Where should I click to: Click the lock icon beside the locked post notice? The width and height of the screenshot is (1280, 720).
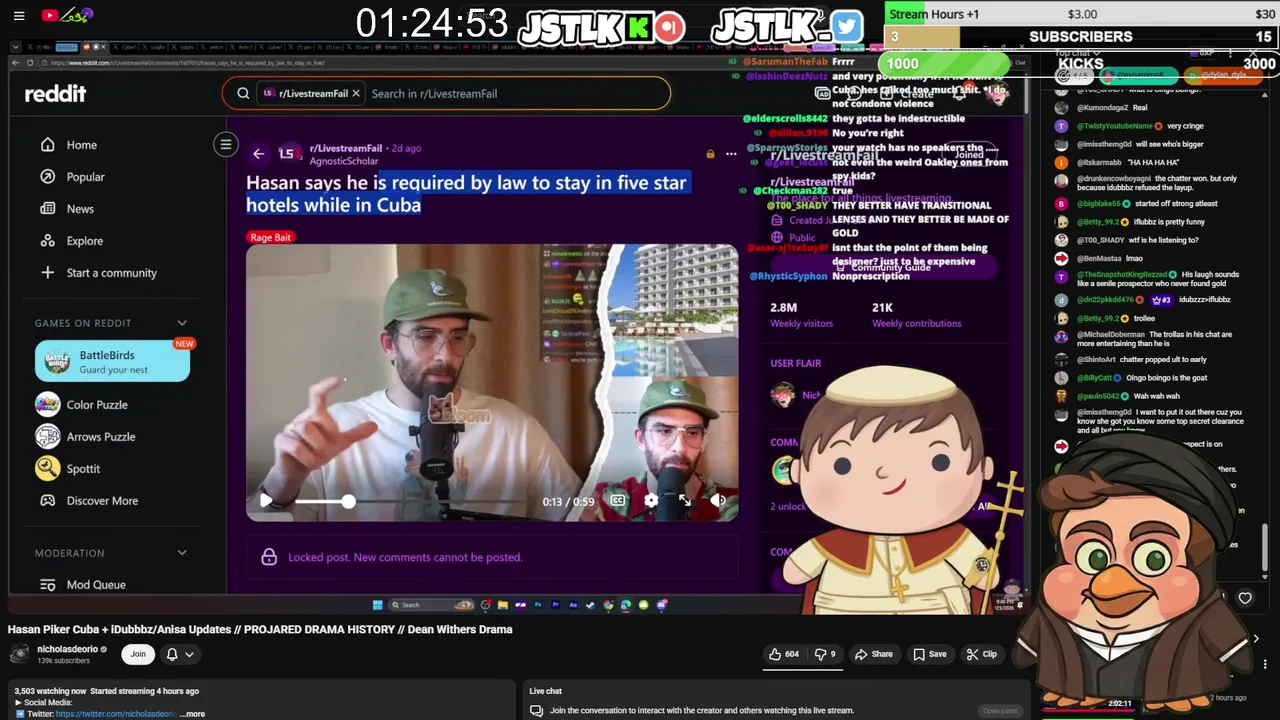[269, 557]
